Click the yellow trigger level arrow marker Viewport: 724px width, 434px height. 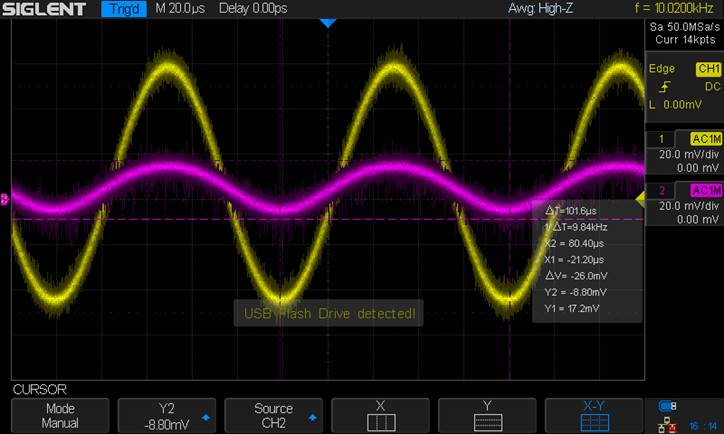[x=640, y=200]
